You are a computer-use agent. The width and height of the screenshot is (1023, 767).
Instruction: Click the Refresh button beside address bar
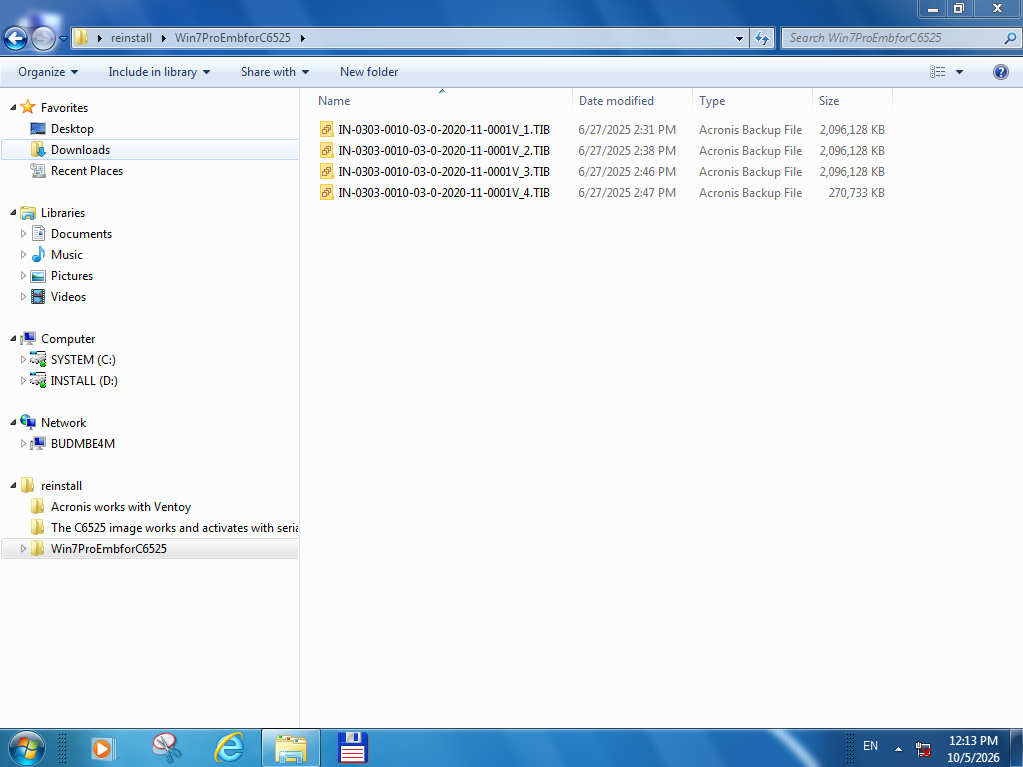pos(761,38)
